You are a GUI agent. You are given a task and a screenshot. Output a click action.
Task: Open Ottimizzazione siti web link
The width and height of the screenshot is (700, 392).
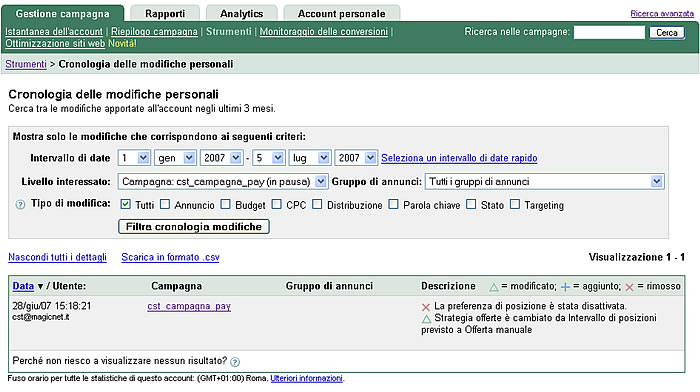pos(55,43)
